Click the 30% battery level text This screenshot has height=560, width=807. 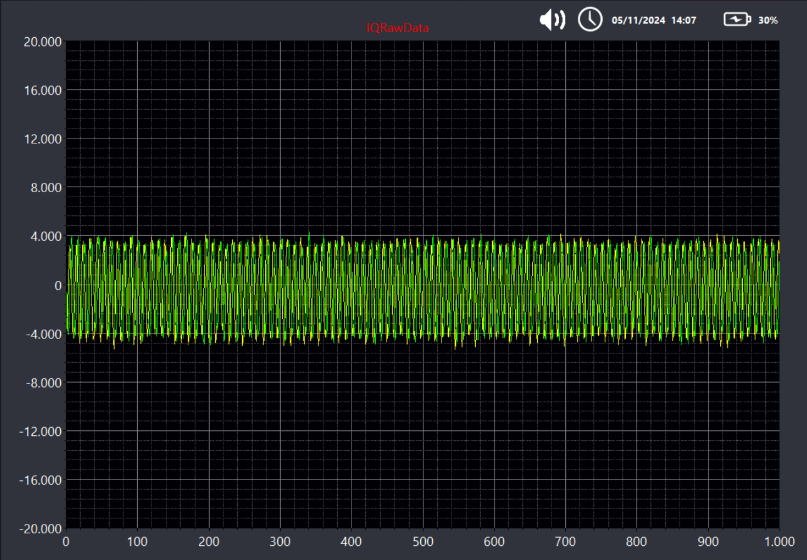pos(767,21)
